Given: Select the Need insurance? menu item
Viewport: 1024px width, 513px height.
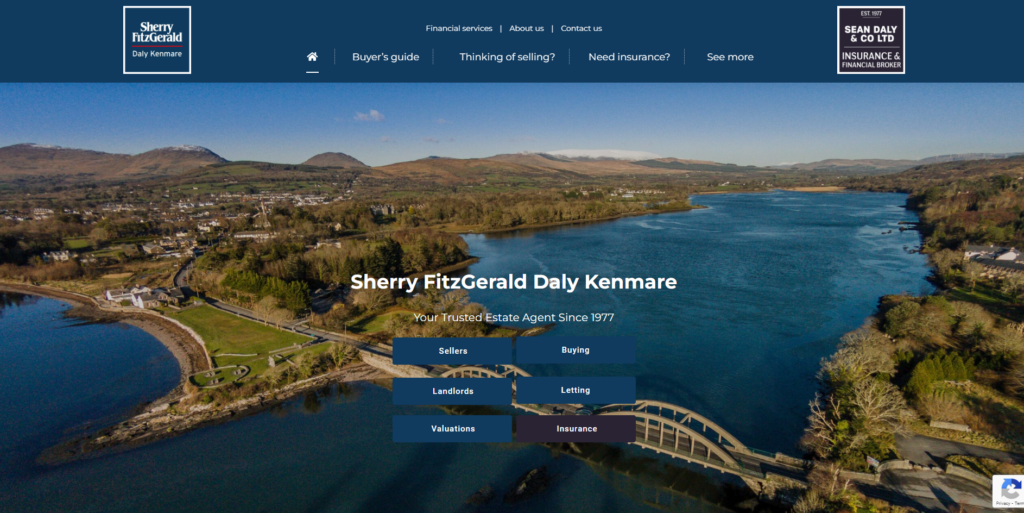Looking at the screenshot, I should [629, 57].
